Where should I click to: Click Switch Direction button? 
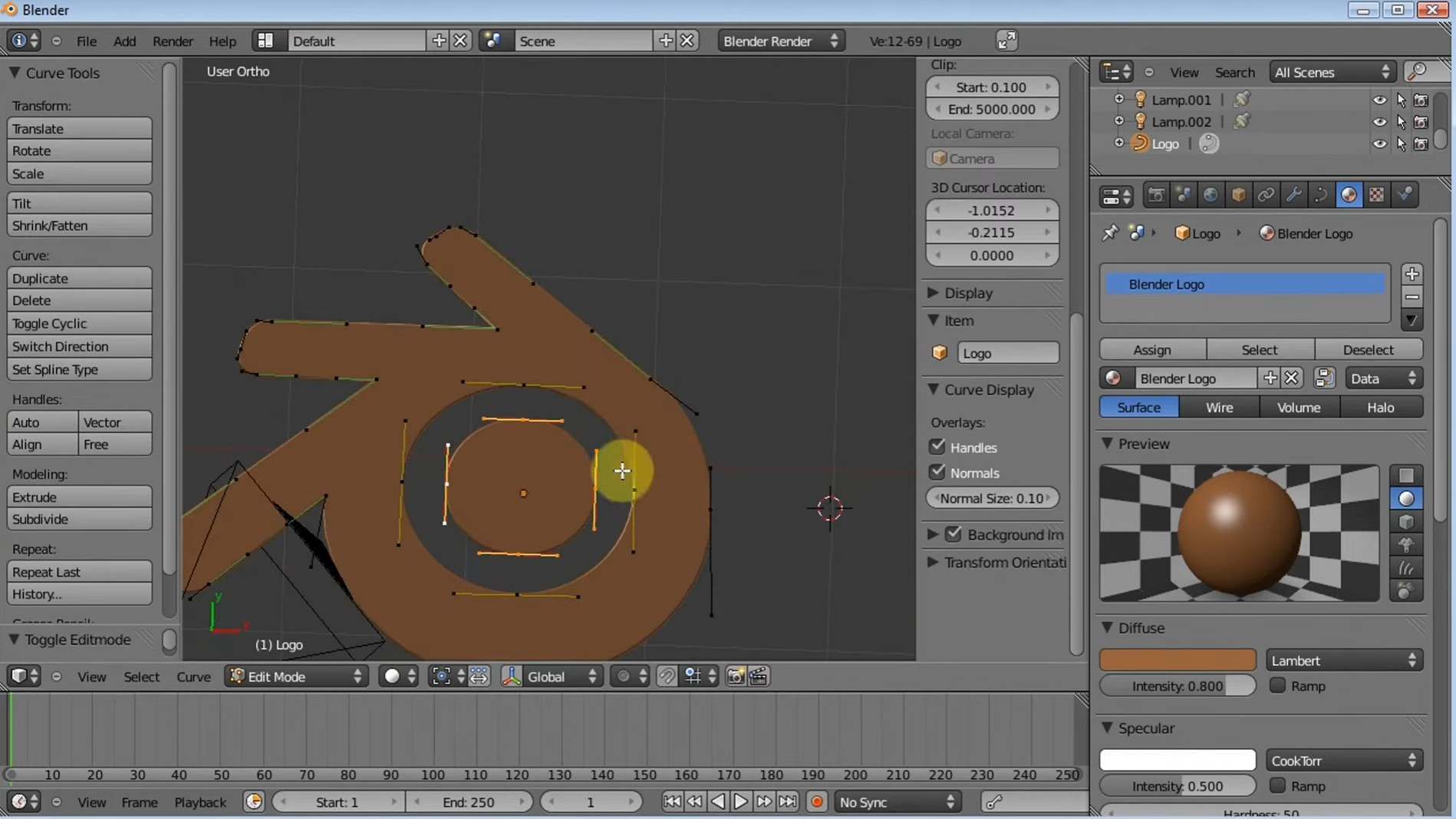click(x=80, y=346)
